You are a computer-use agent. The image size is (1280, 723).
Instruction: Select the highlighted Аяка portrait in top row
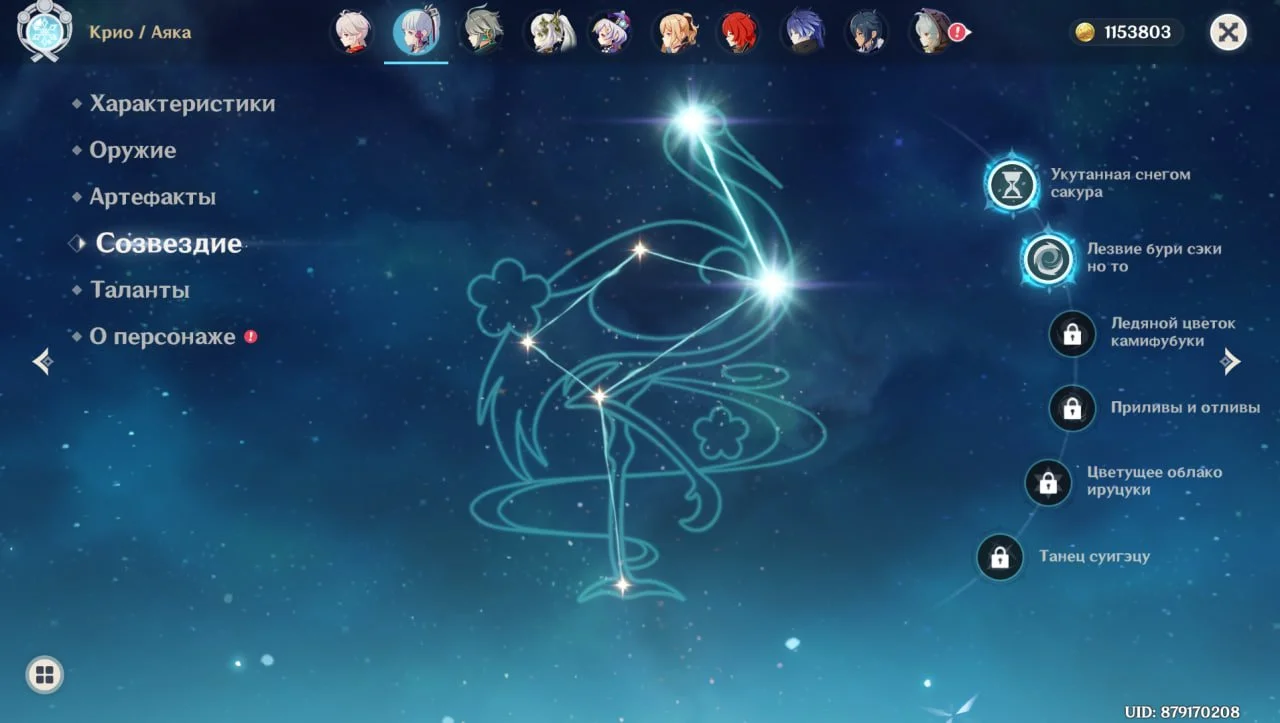[415, 32]
